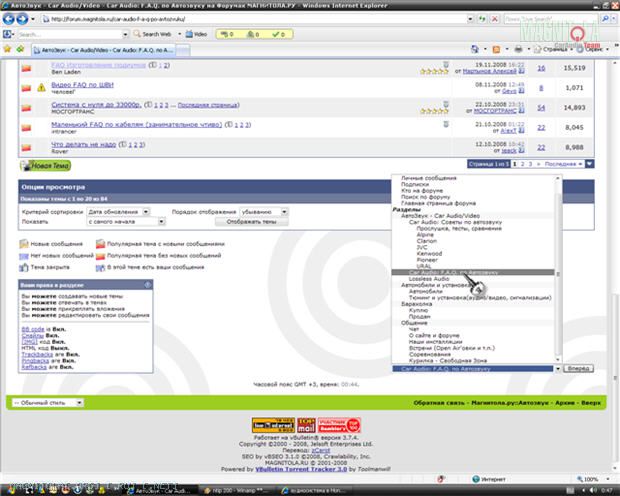Open the 'Критерий сортировки' dropdown

pos(119,212)
